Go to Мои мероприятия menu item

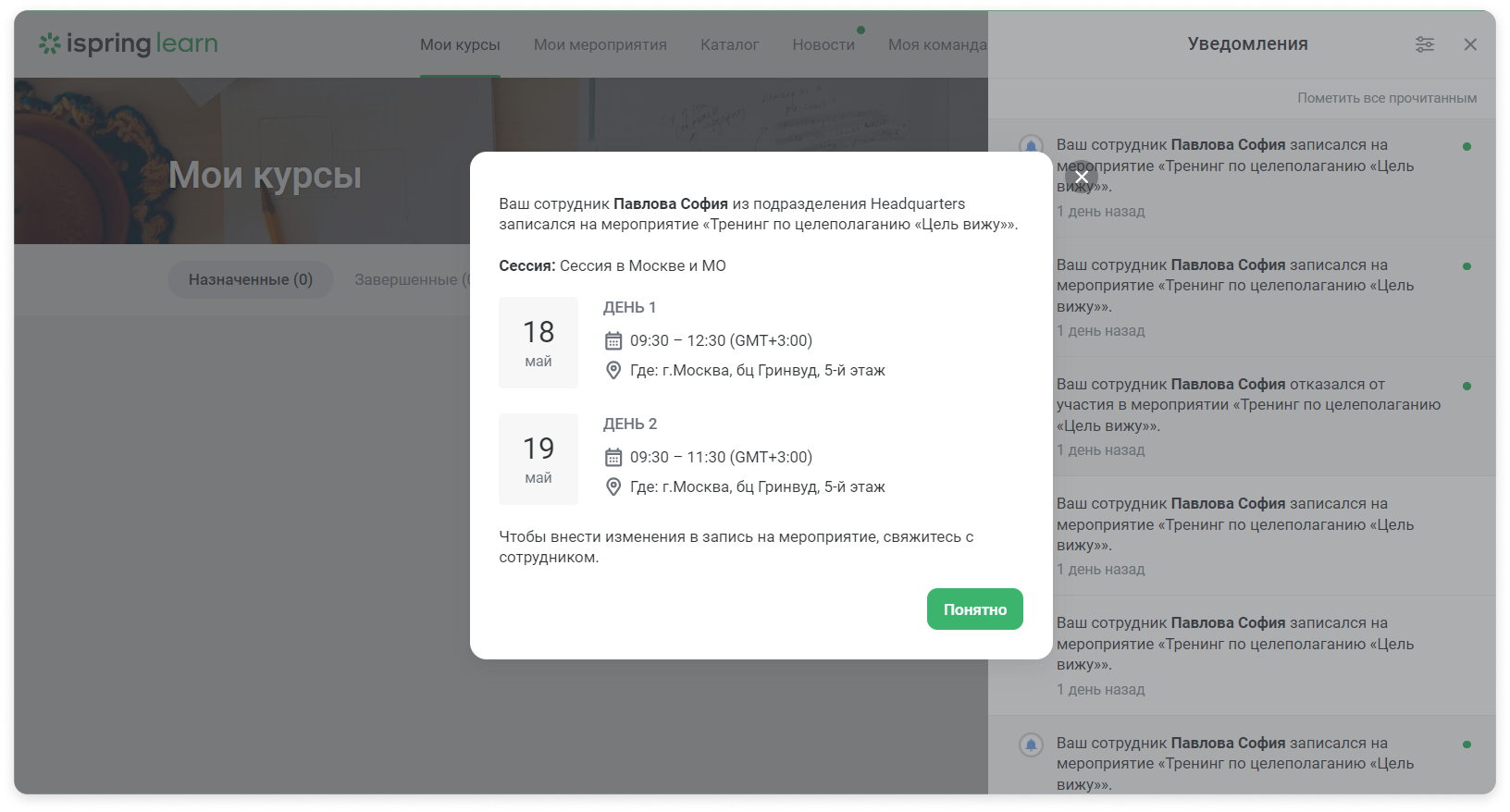600,44
